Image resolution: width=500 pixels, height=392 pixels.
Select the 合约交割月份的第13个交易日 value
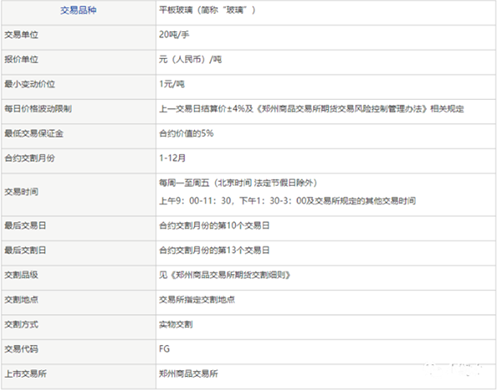pos(214,250)
